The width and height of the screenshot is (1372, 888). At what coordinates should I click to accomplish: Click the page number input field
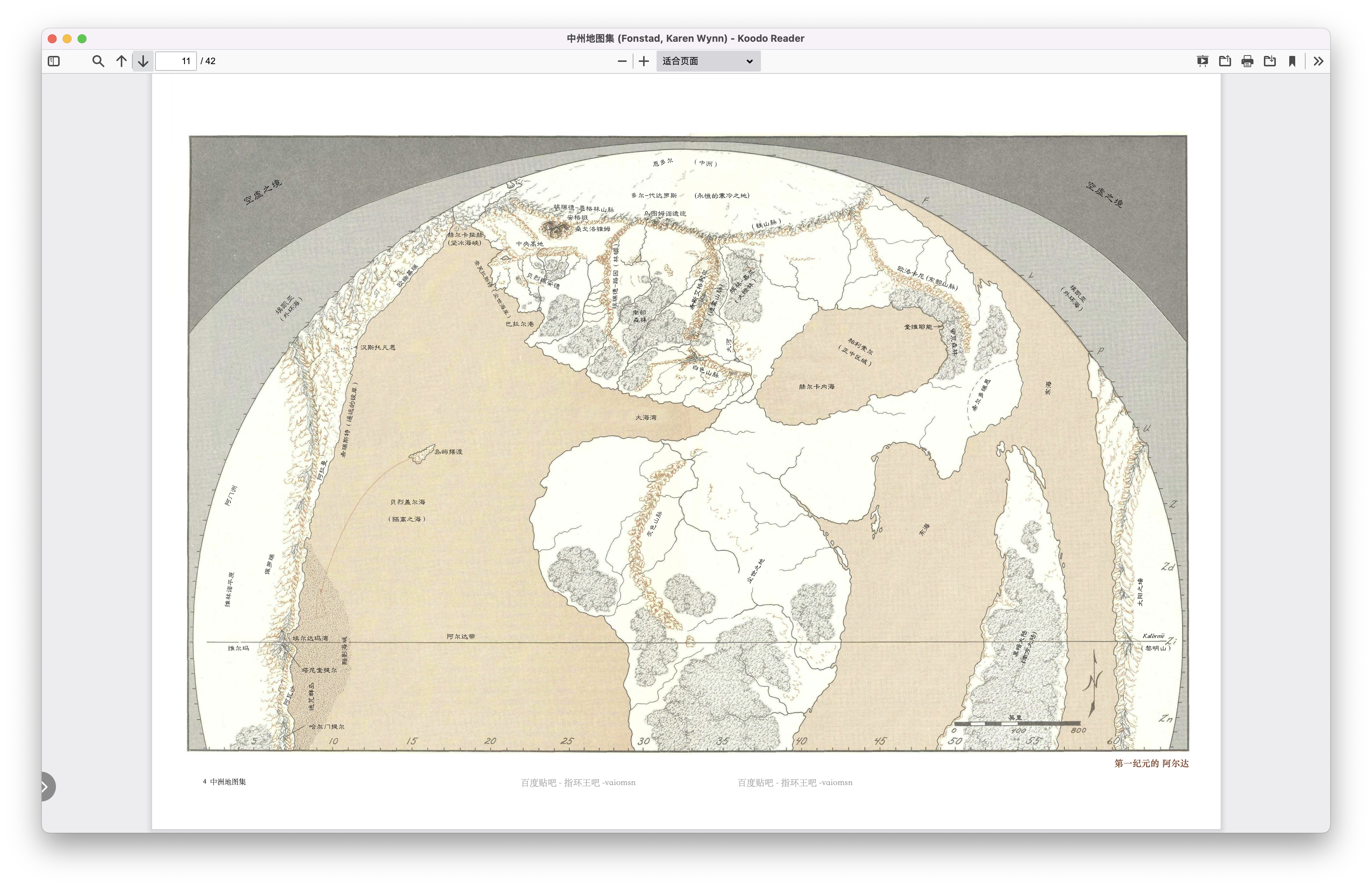pyautogui.click(x=176, y=61)
